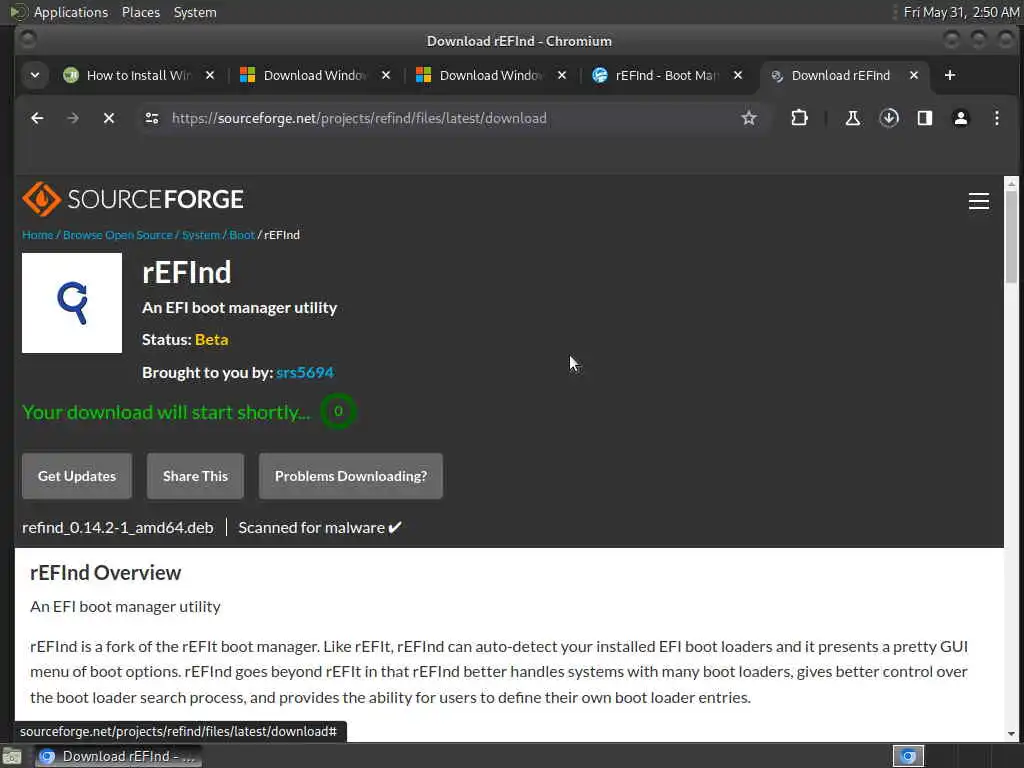Toggle the side panel icon
Image resolution: width=1024 pixels, height=768 pixels.
click(x=925, y=118)
